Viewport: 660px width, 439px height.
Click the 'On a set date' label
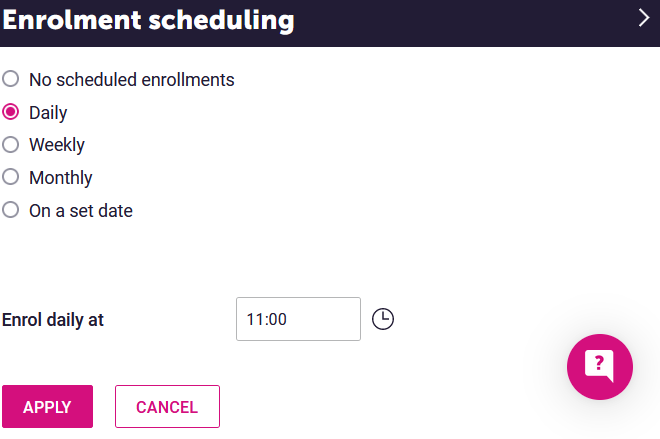(81, 210)
